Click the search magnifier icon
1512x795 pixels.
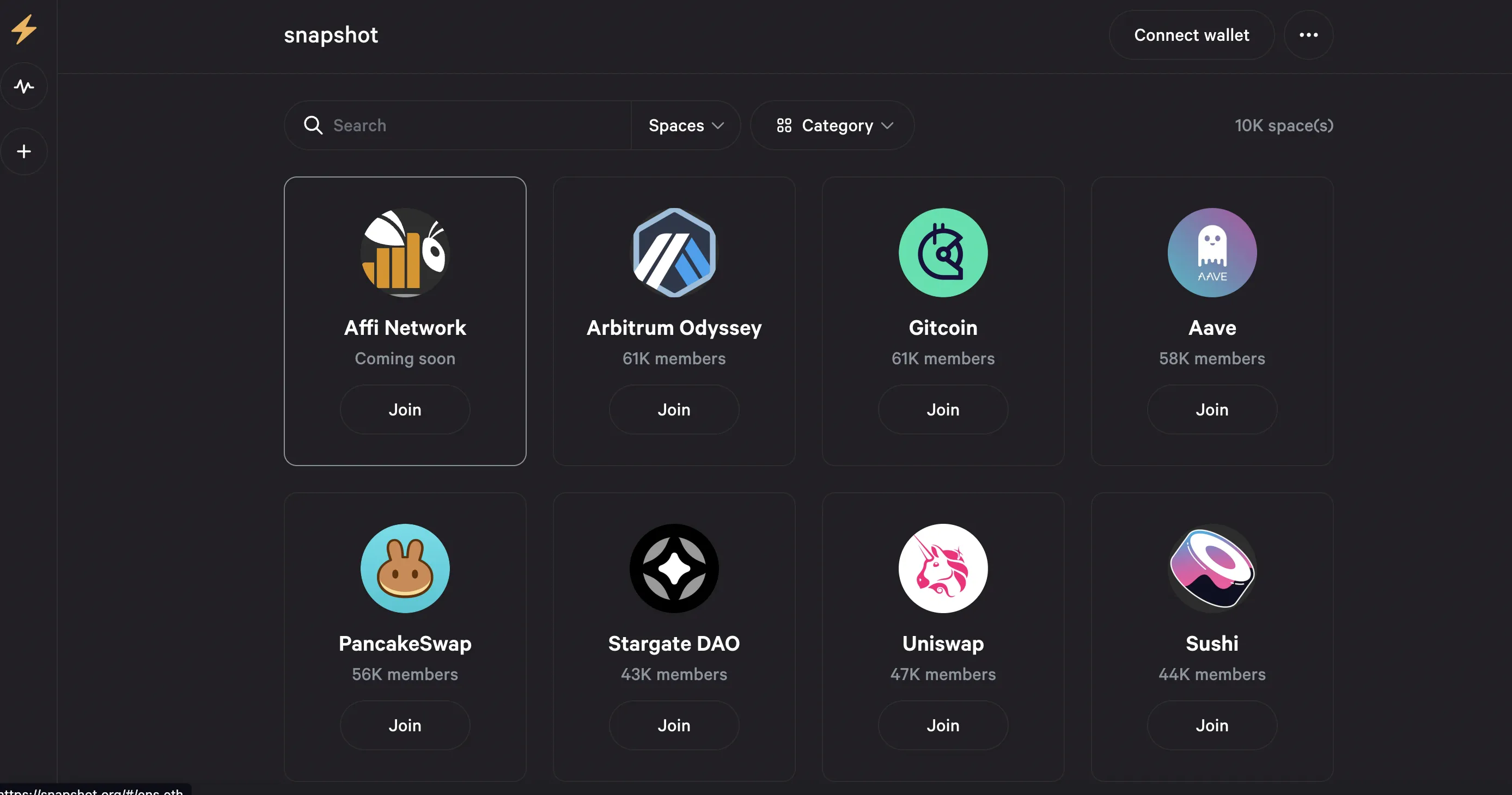point(313,125)
